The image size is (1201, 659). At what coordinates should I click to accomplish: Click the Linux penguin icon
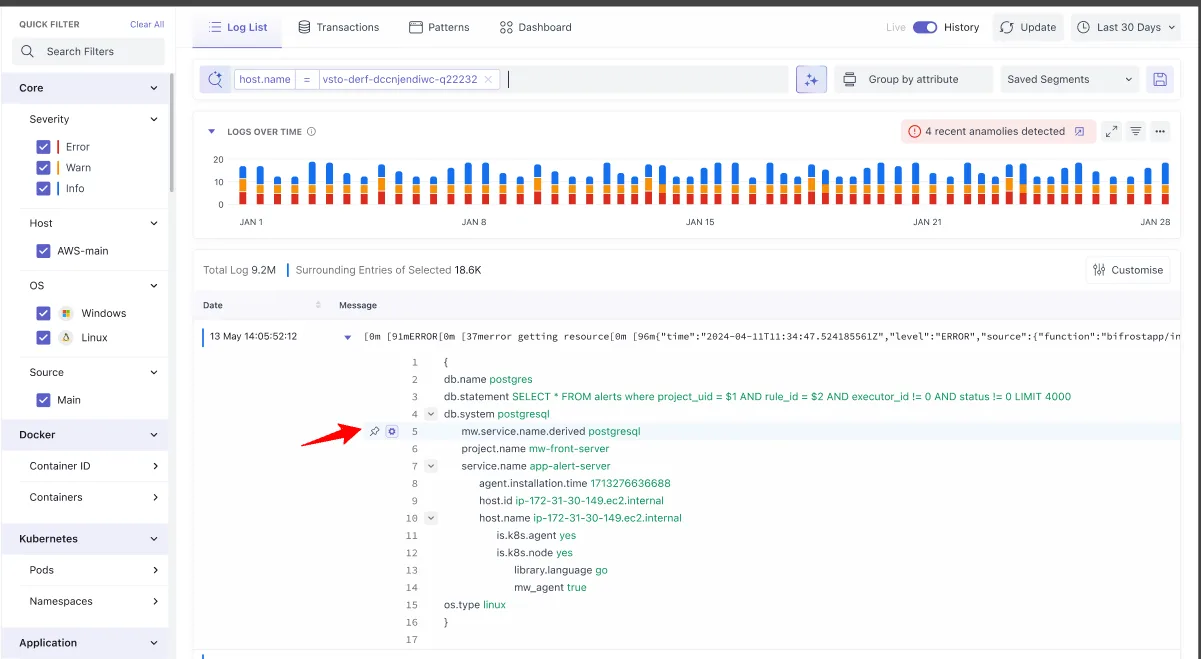pos(66,337)
